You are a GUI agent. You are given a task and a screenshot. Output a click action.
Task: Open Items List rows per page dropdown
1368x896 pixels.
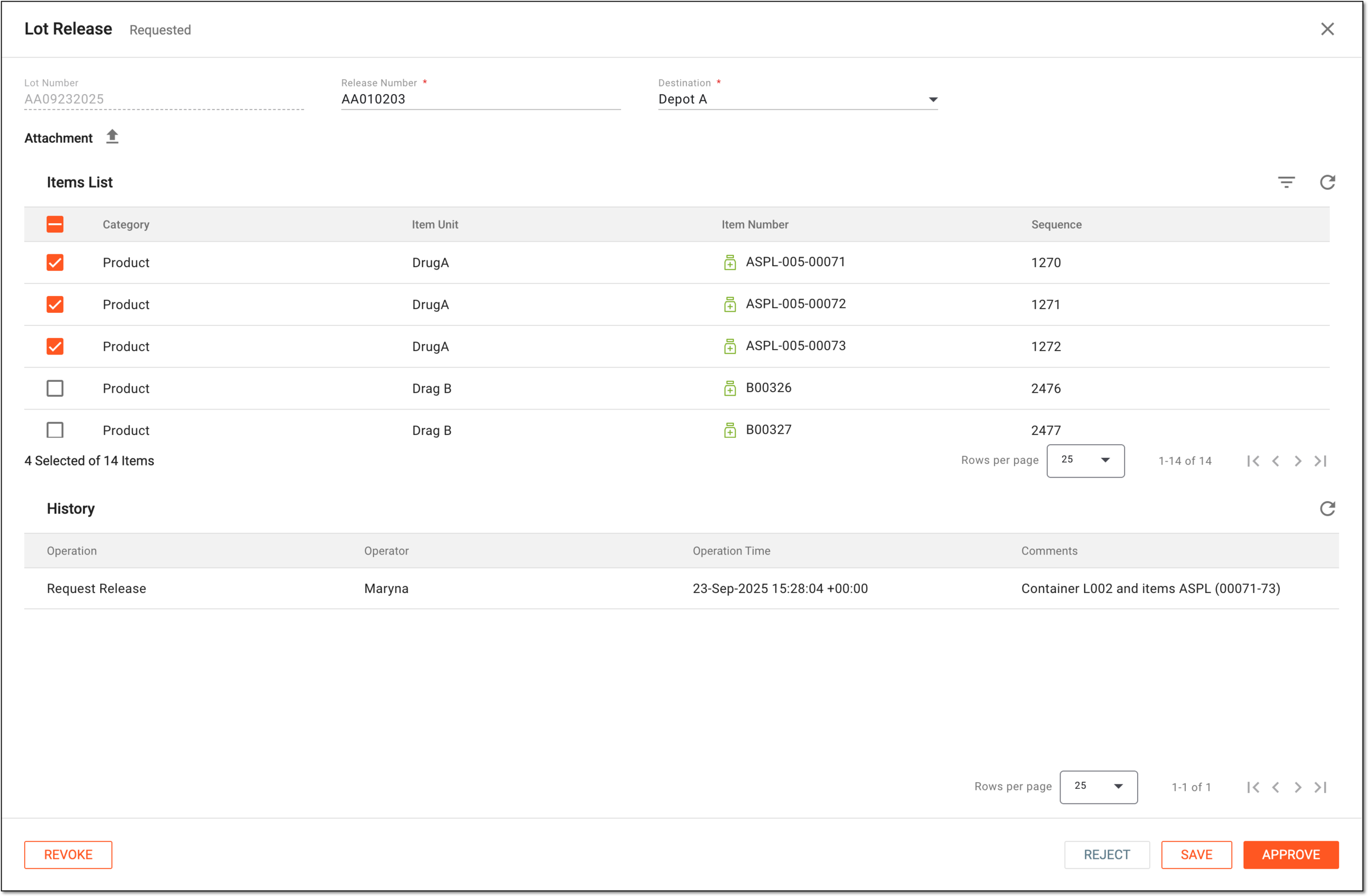tap(1085, 461)
